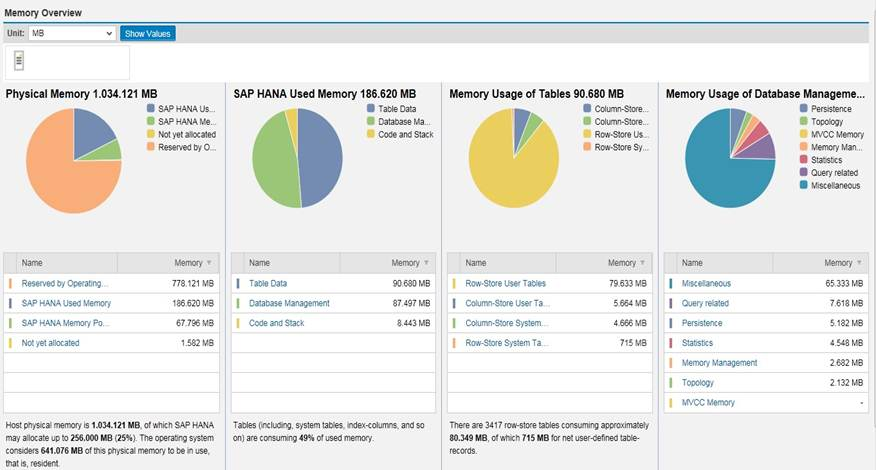Viewport: 876px width, 470px height.
Task: Click Topology legend swatch
Action: [803, 121]
